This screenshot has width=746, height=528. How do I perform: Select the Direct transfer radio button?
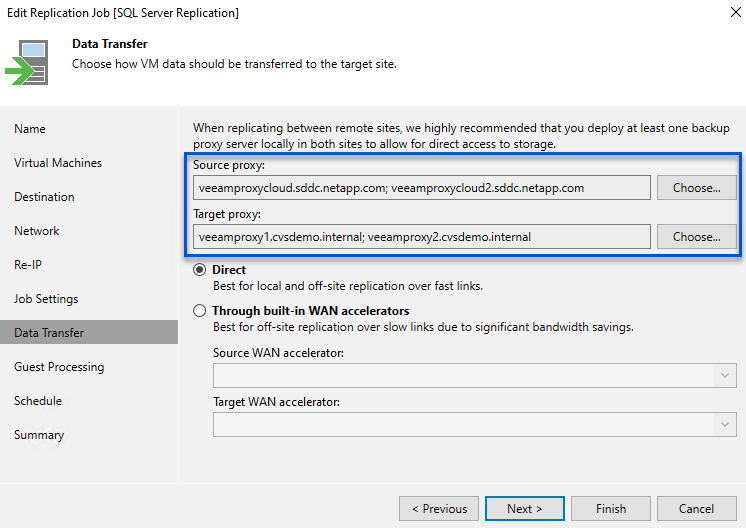pos(201,270)
